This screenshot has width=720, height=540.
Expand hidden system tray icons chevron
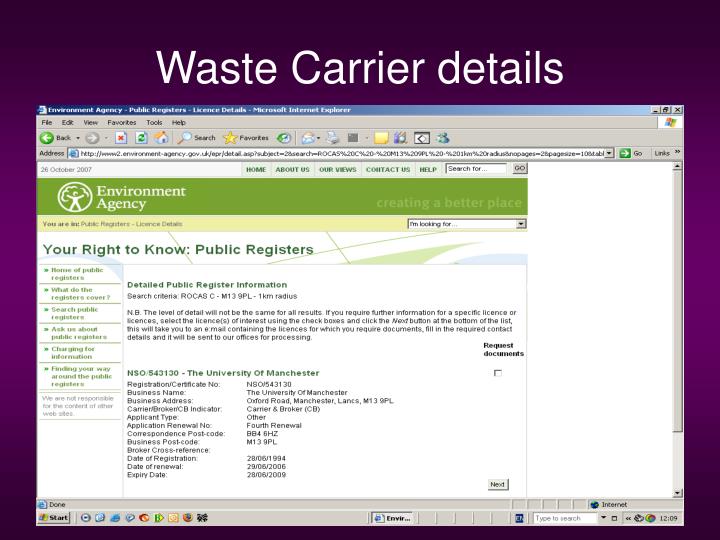pos(628,518)
